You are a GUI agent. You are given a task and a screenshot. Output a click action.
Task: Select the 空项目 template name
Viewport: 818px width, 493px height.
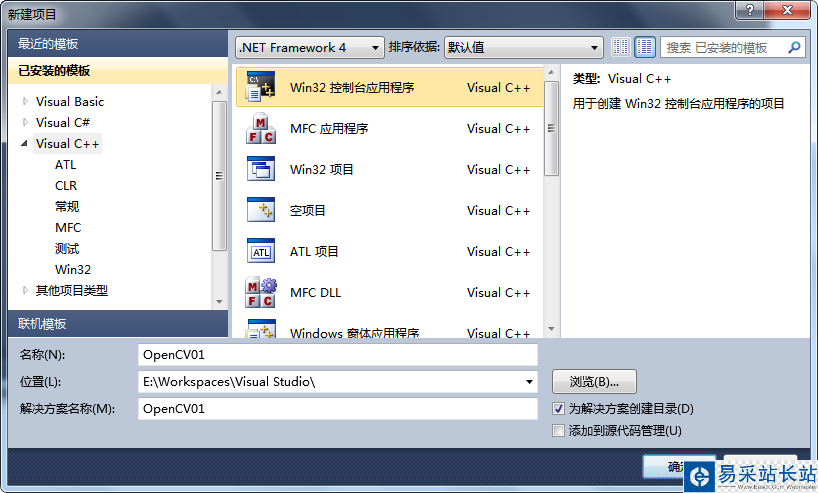coord(308,210)
